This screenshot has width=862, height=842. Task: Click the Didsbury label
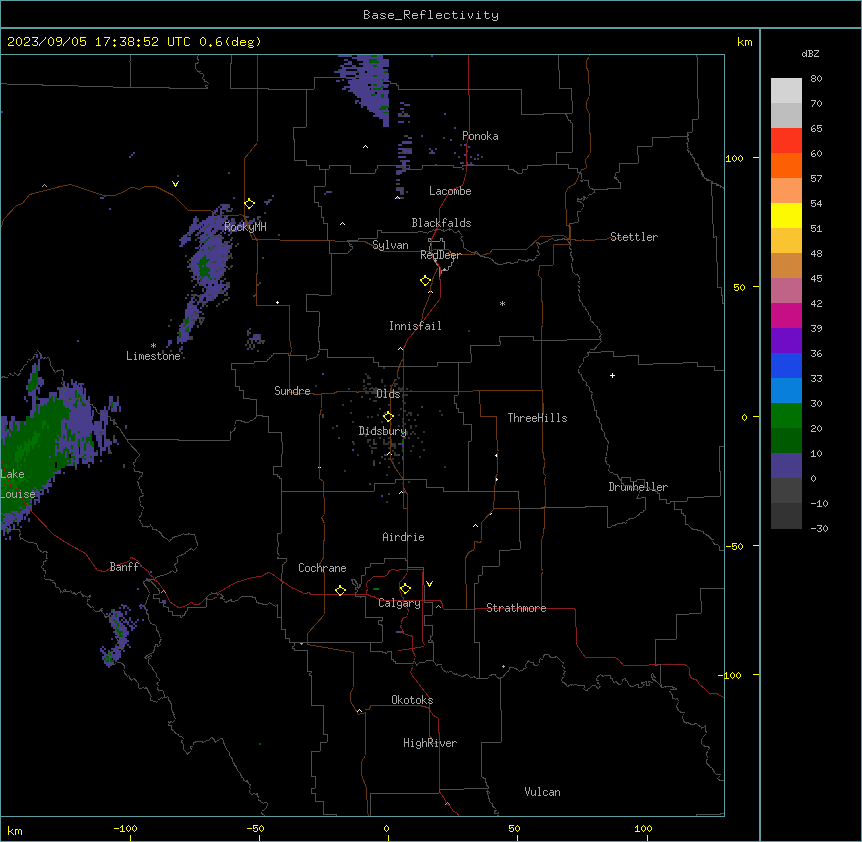click(x=383, y=431)
